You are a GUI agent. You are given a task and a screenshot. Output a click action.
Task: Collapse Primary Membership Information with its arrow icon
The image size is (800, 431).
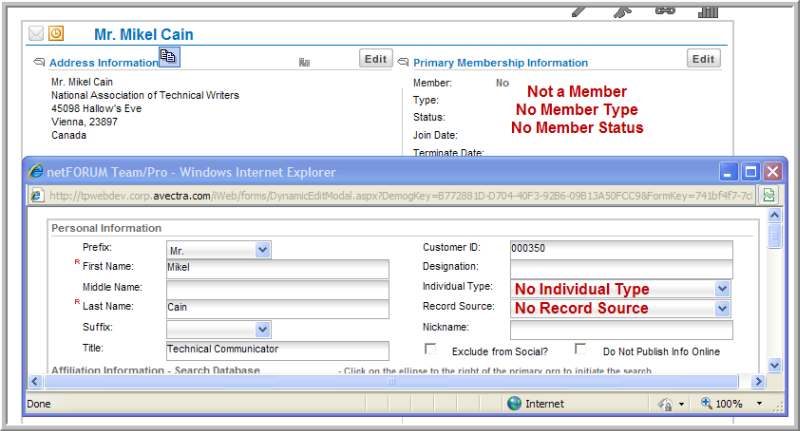pos(403,62)
